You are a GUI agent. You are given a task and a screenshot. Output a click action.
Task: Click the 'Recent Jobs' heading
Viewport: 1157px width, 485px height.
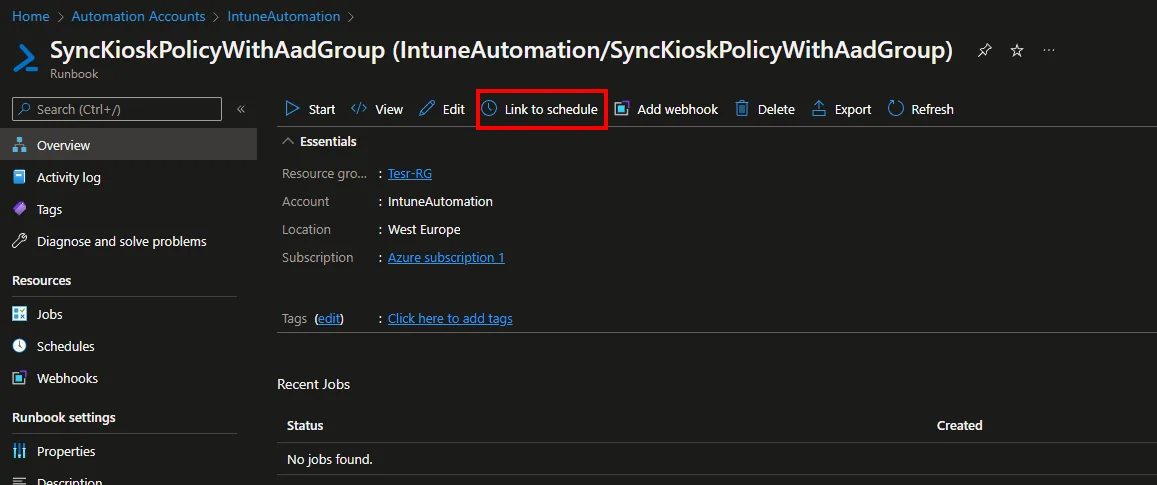point(314,384)
